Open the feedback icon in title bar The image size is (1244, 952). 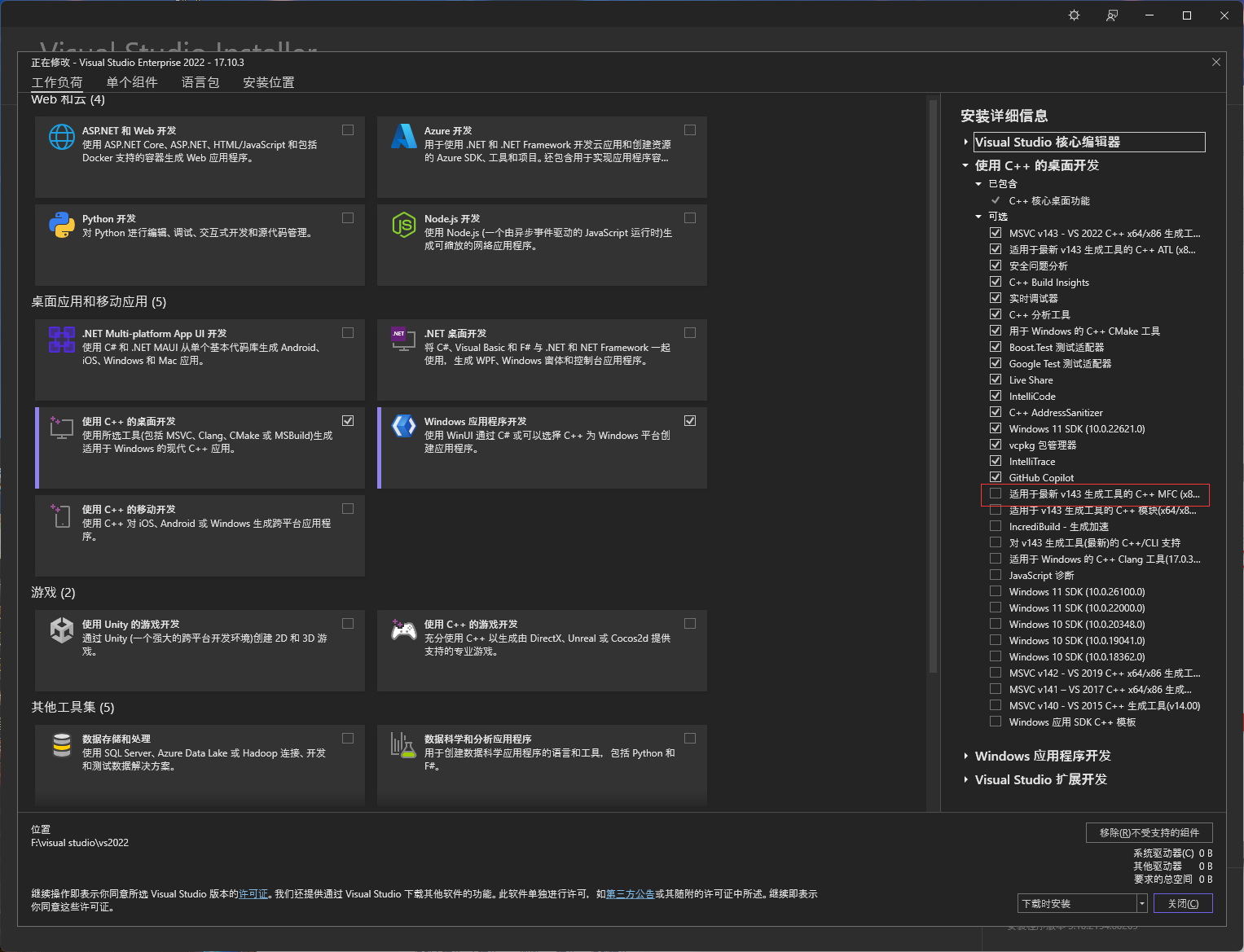pos(1112,15)
